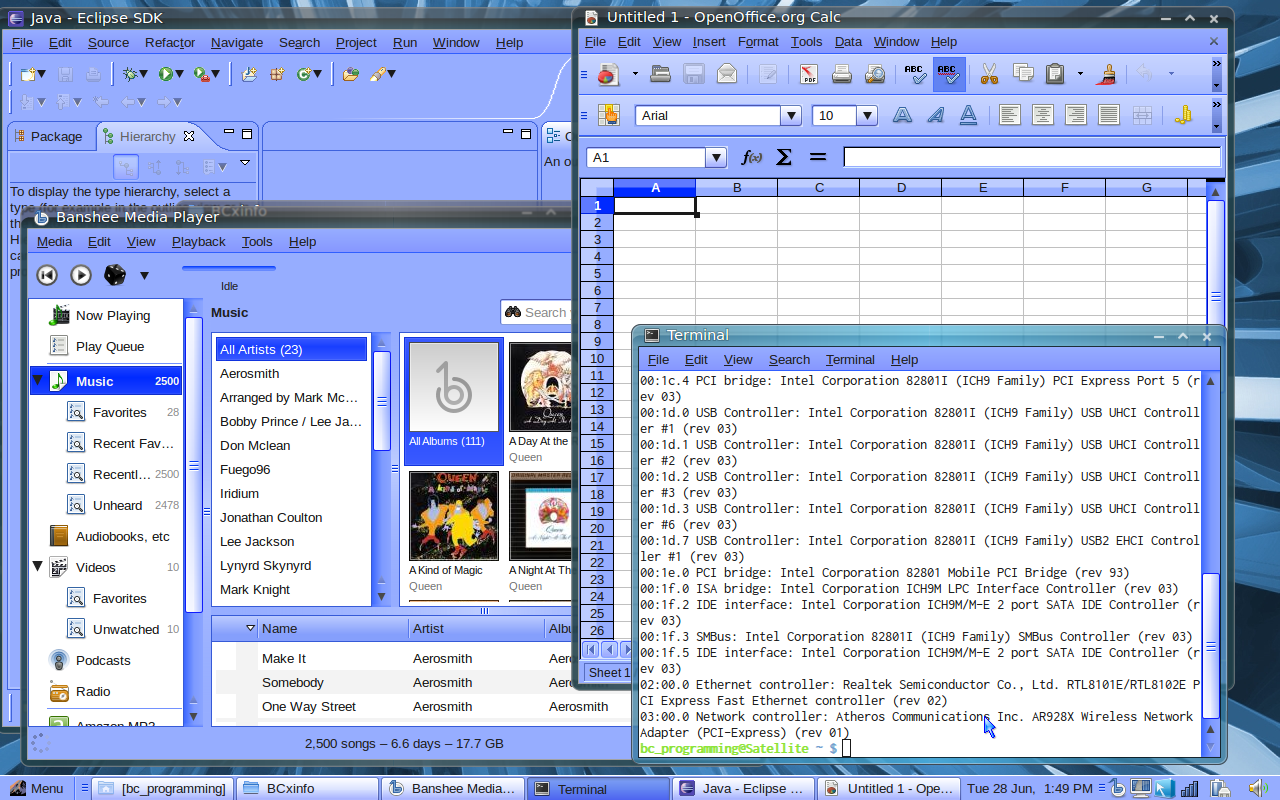Toggle Italic formatting in Calc
The image size is (1280, 800).
[935, 115]
